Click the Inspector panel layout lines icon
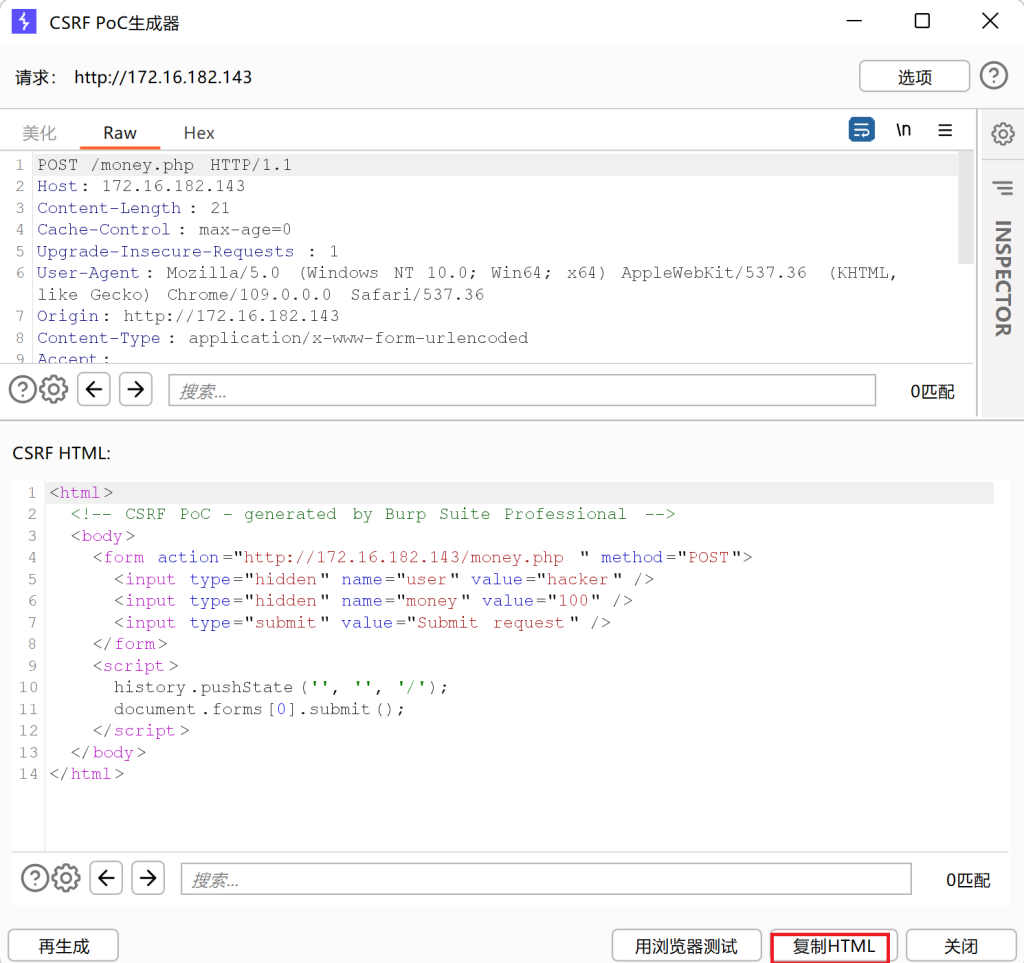 [1002, 188]
